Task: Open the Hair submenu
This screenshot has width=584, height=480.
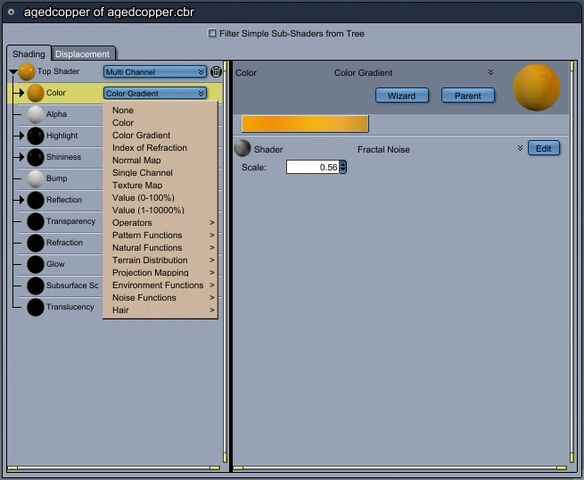Action: coord(160,310)
